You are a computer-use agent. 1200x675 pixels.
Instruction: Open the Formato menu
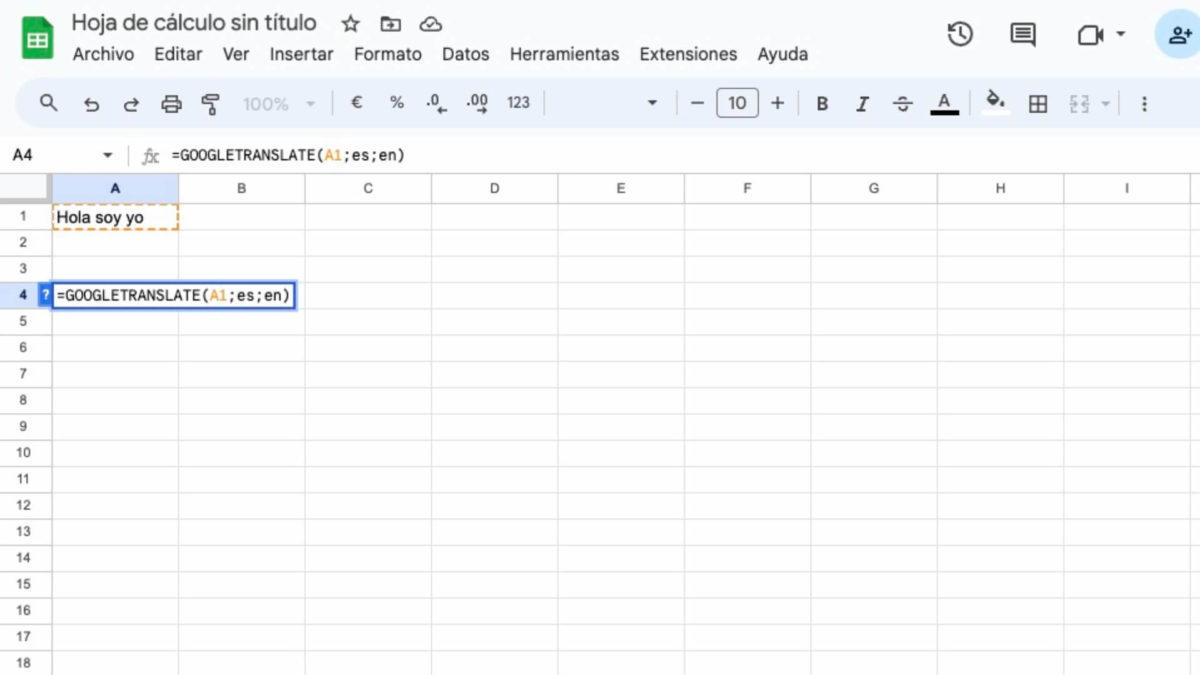388,54
